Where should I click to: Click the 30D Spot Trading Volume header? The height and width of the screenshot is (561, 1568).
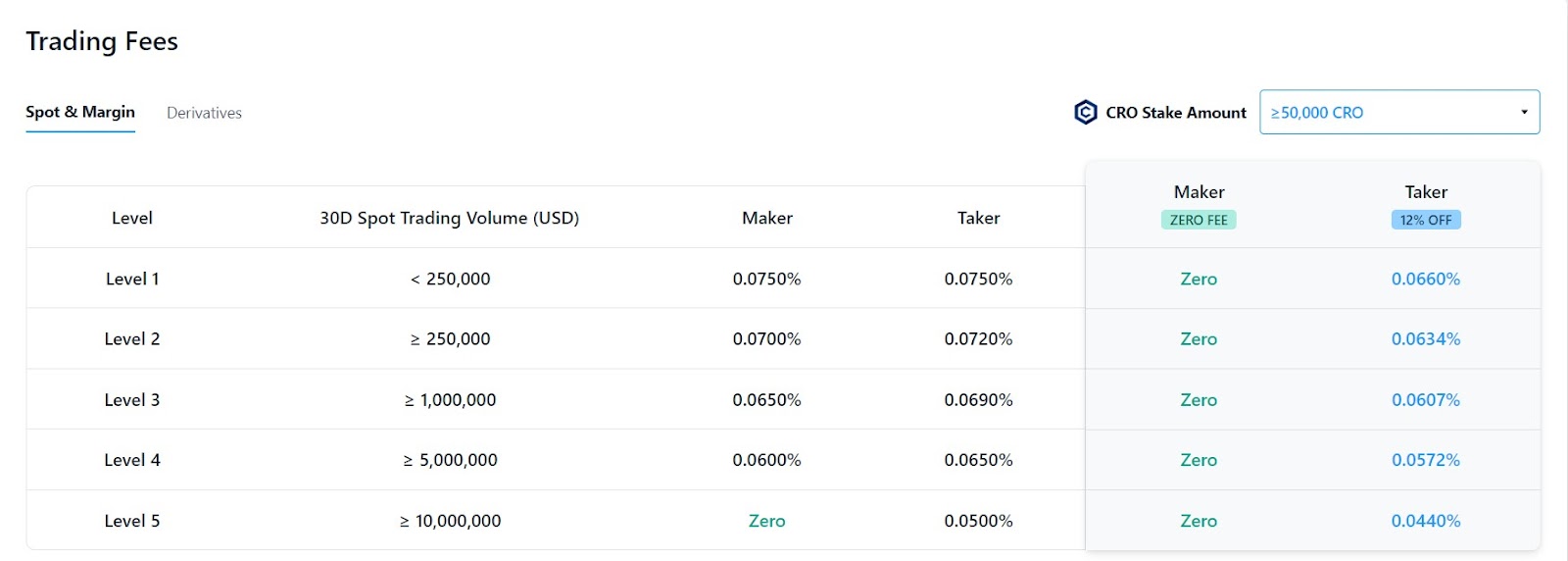[450, 218]
